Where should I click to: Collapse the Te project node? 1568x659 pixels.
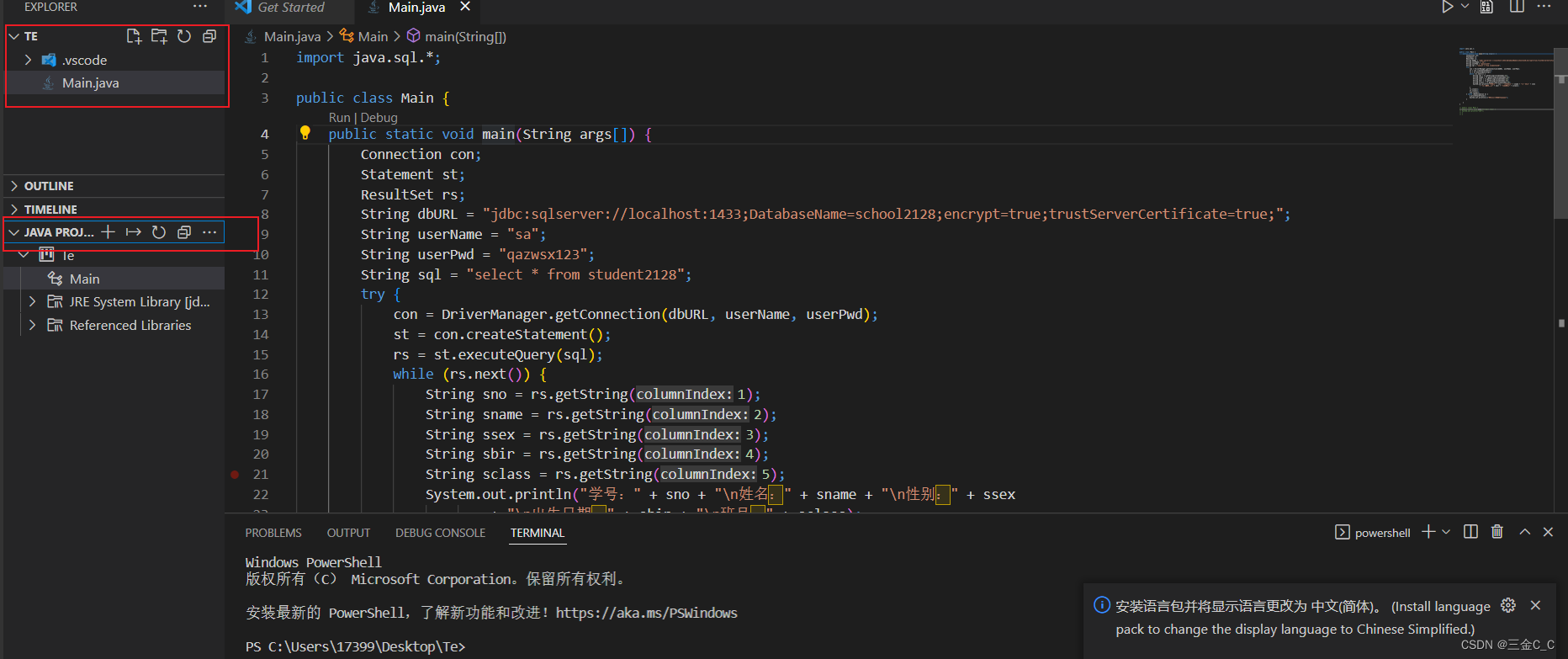24,255
